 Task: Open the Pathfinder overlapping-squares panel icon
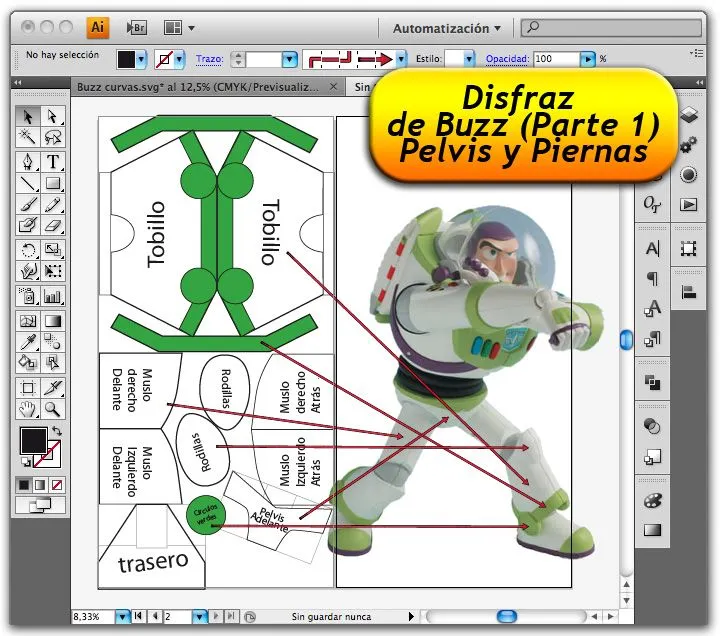coord(652,382)
